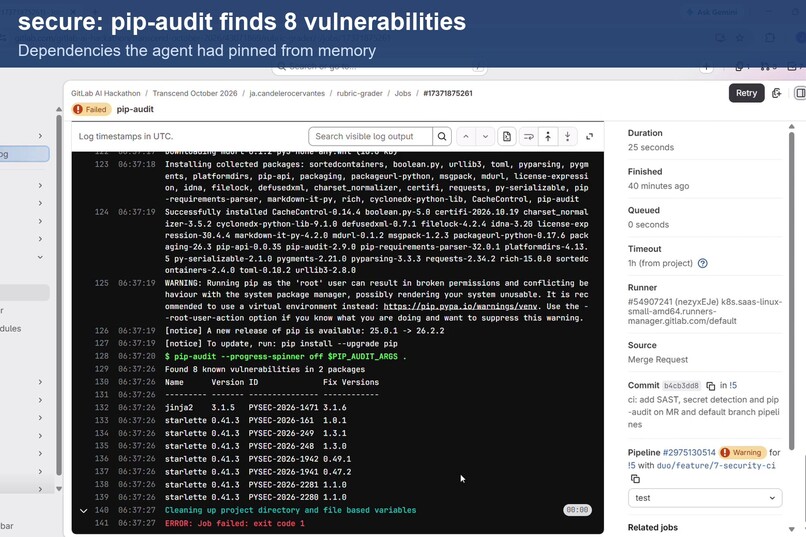806x537 pixels.
Task: Copy the branch name duo/feature/7-security-ci icon
Action: point(635,479)
